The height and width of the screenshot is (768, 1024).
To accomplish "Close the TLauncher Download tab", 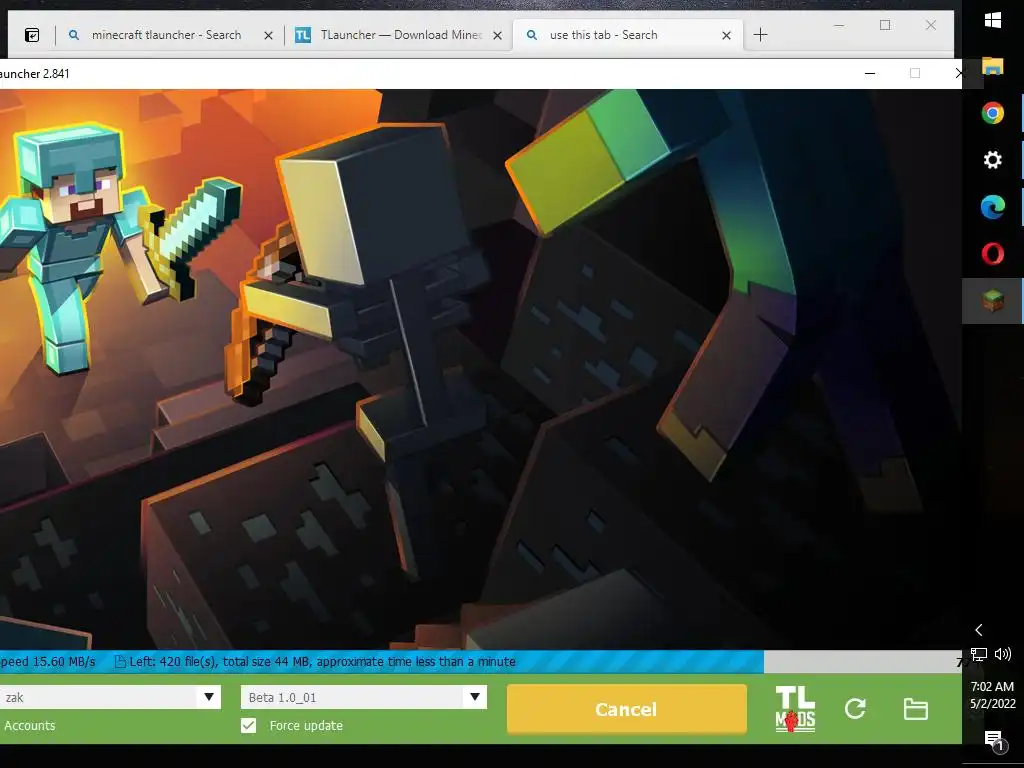I will [497, 35].
